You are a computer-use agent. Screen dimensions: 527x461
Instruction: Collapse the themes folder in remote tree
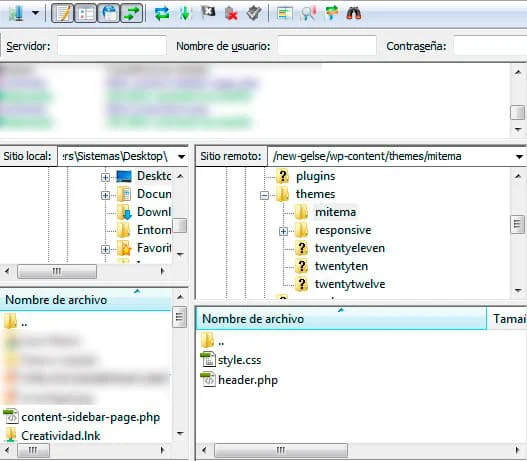tap(265, 195)
